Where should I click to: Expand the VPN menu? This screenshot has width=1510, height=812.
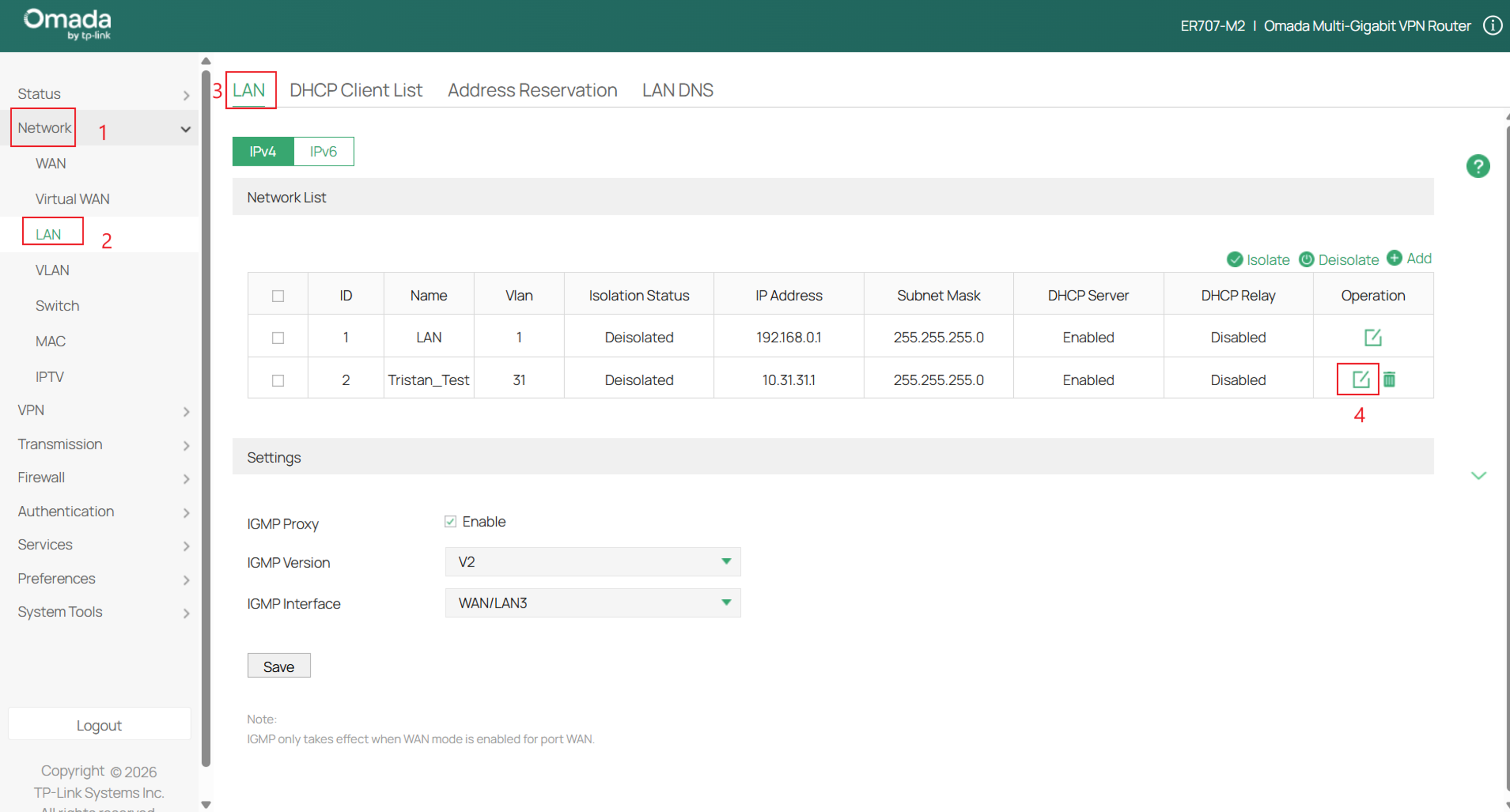pos(100,410)
